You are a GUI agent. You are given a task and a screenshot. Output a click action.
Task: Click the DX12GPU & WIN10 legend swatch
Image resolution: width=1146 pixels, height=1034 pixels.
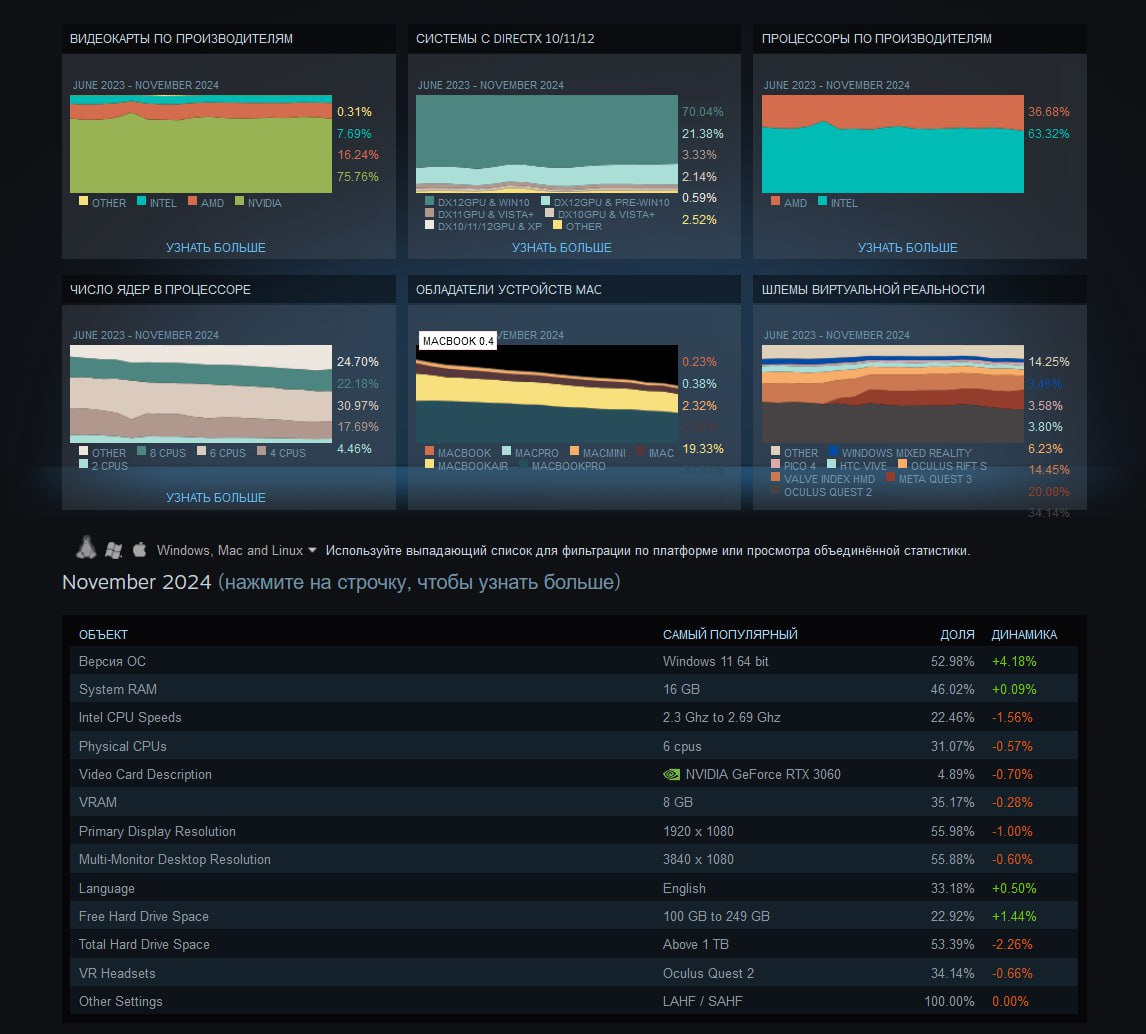pos(429,201)
